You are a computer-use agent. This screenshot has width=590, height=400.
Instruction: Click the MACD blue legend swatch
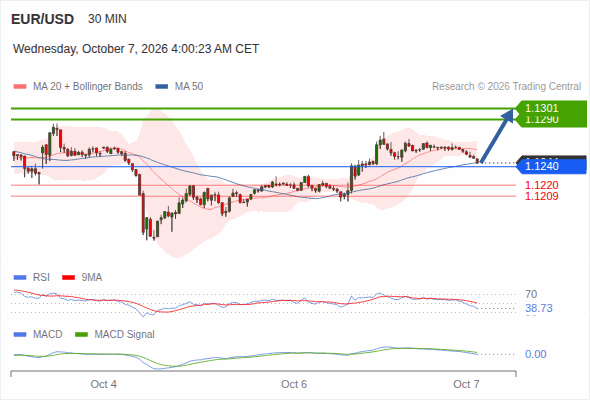coord(20,335)
